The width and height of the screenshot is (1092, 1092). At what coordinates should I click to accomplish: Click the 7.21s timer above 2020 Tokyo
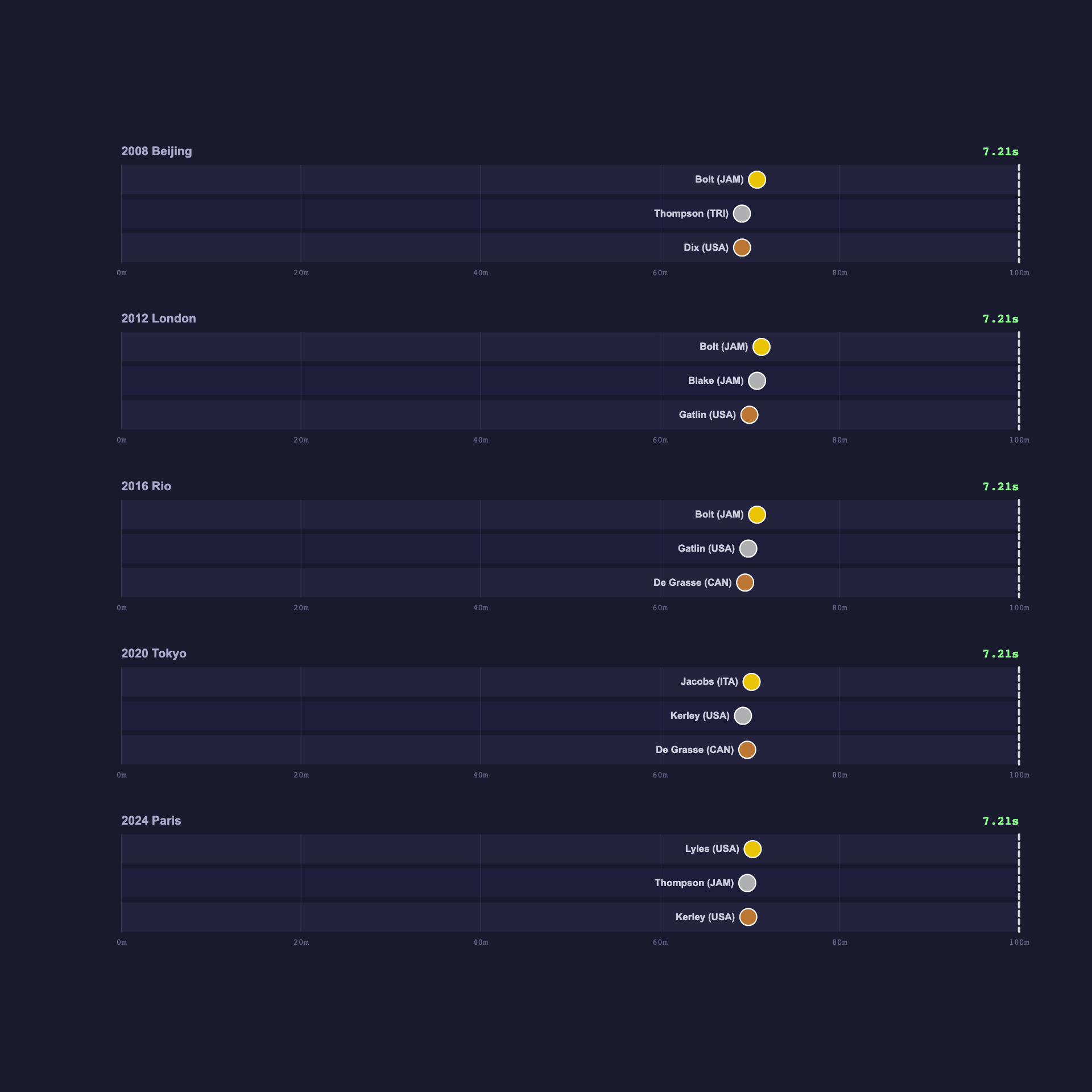click(1000, 654)
